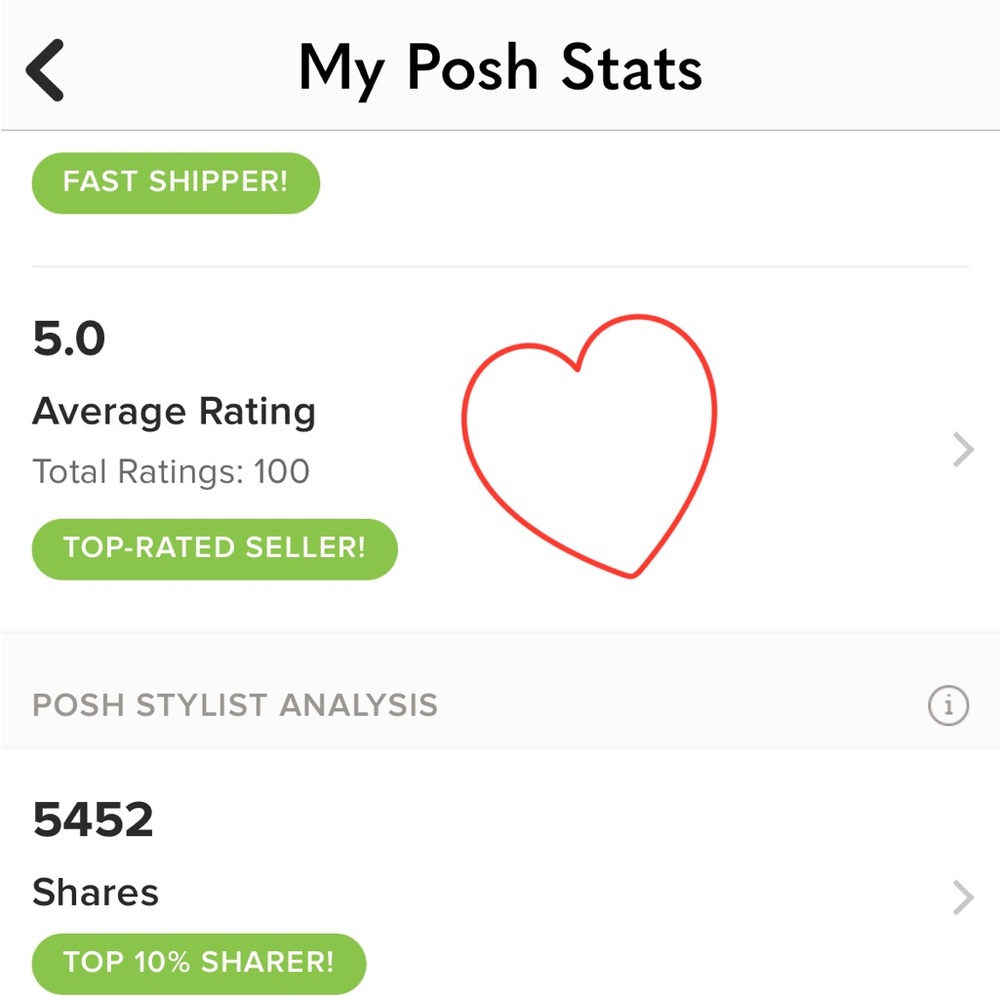Tap the FAST SHIPPER! badge

coord(175,183)
